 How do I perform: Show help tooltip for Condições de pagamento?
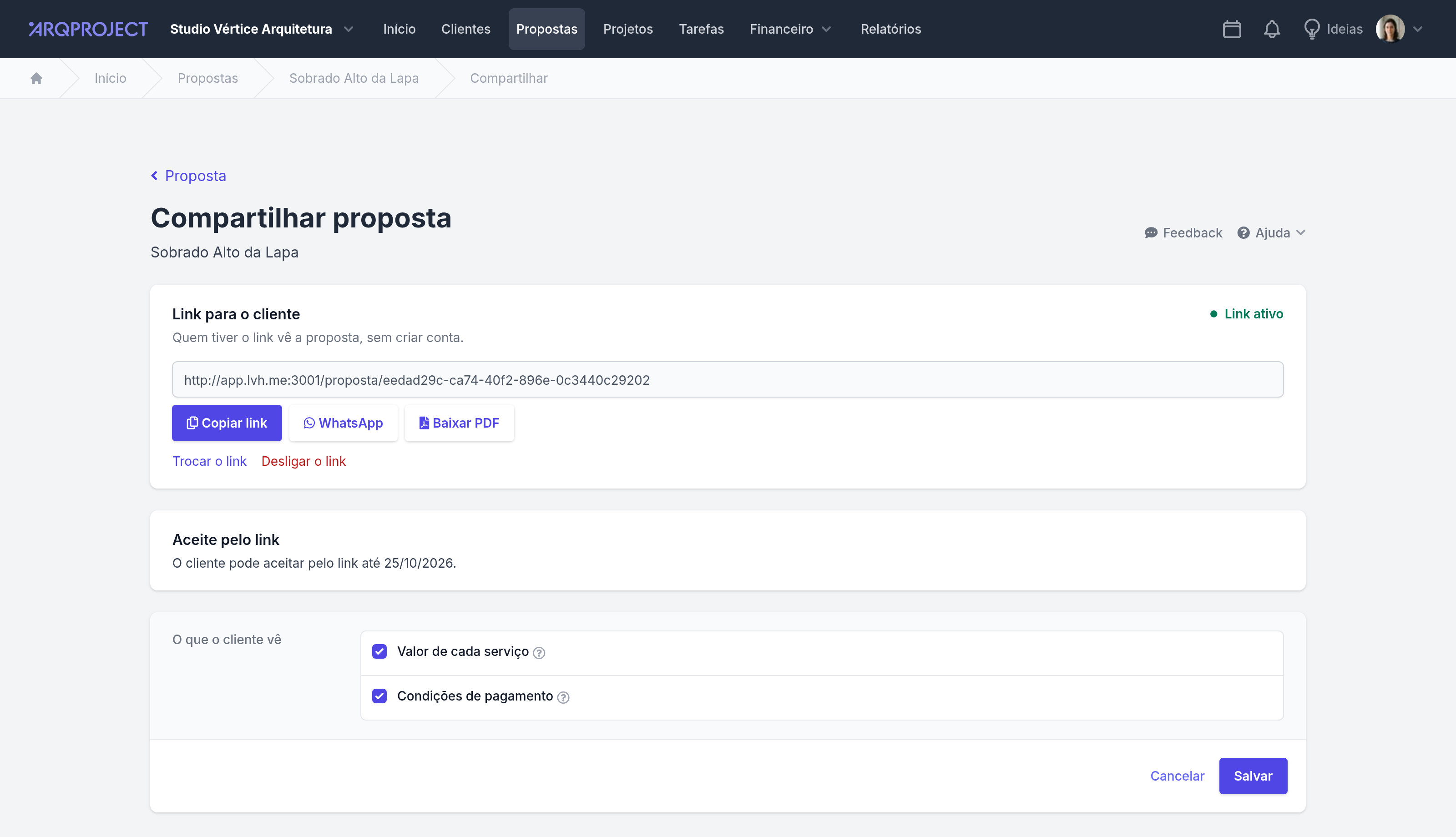pyautogui.click(x=563, y=697)
